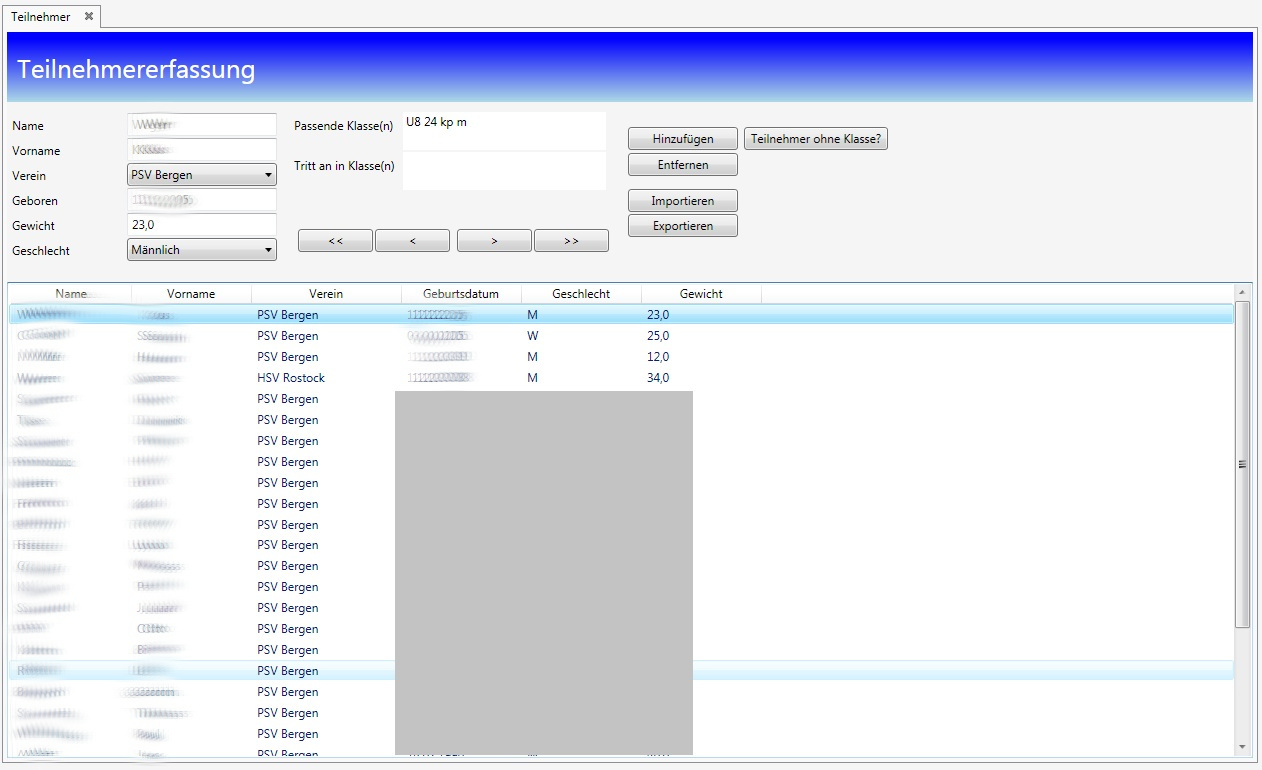Screen dimensions: 1262x770
Task: Click the Exportieren button
Action: pyautogui.click(x=682, y=226)
